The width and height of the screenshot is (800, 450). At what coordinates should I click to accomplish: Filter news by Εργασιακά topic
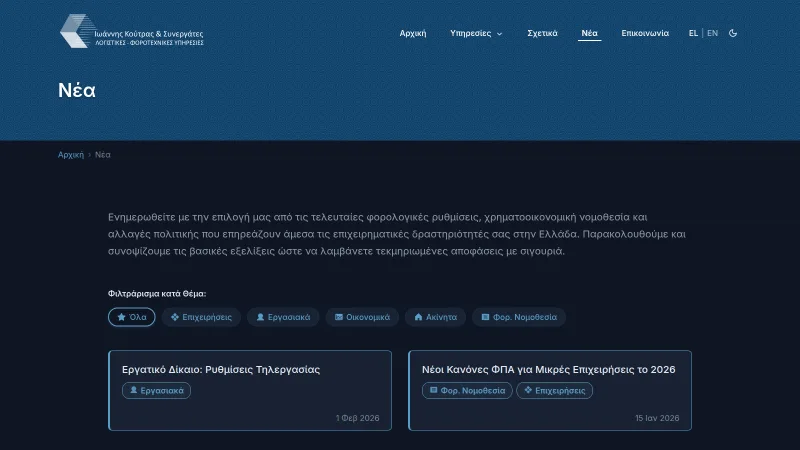pos(283,317)
